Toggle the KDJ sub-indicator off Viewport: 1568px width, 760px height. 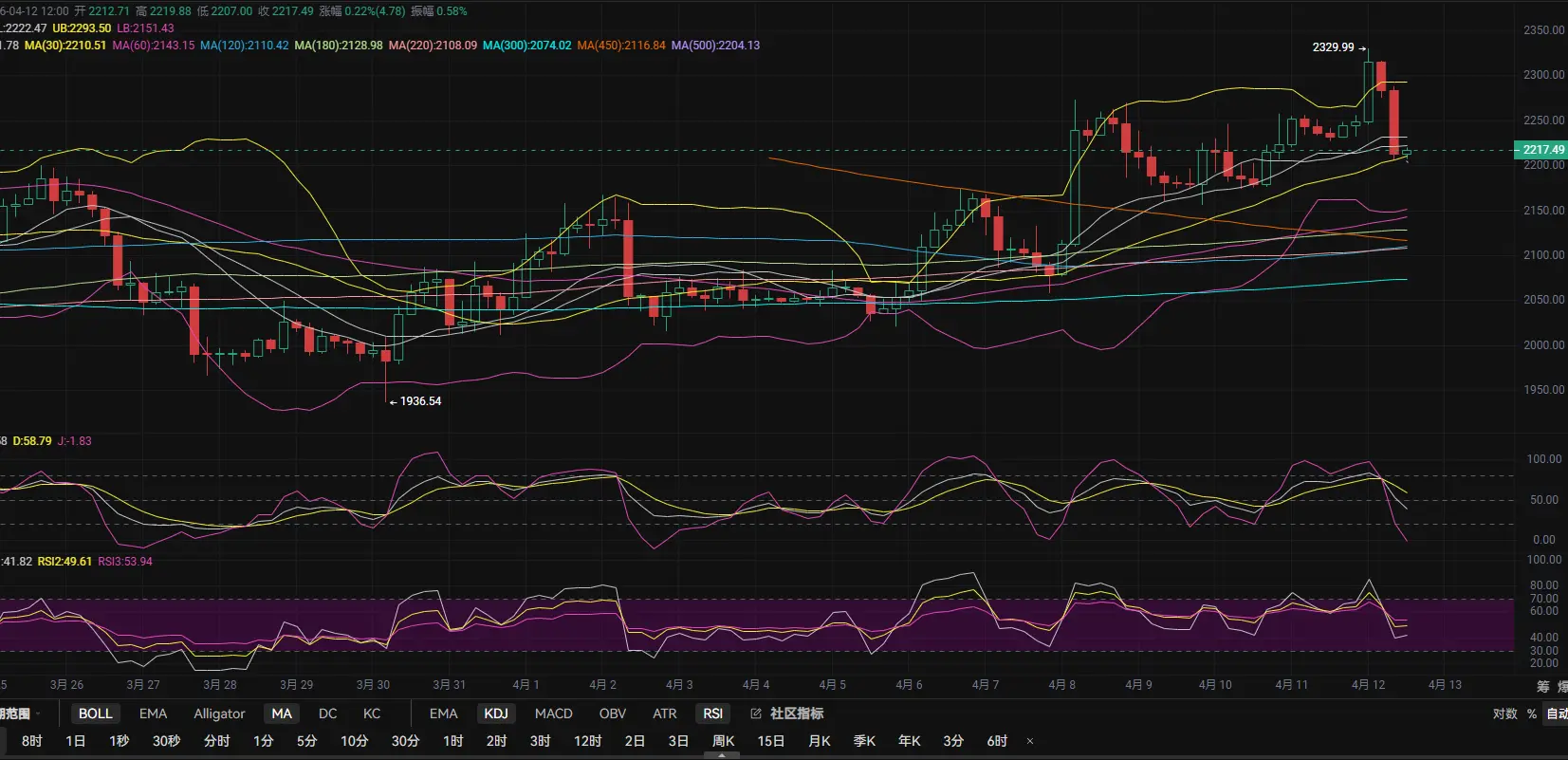click(x=496, y=714)
